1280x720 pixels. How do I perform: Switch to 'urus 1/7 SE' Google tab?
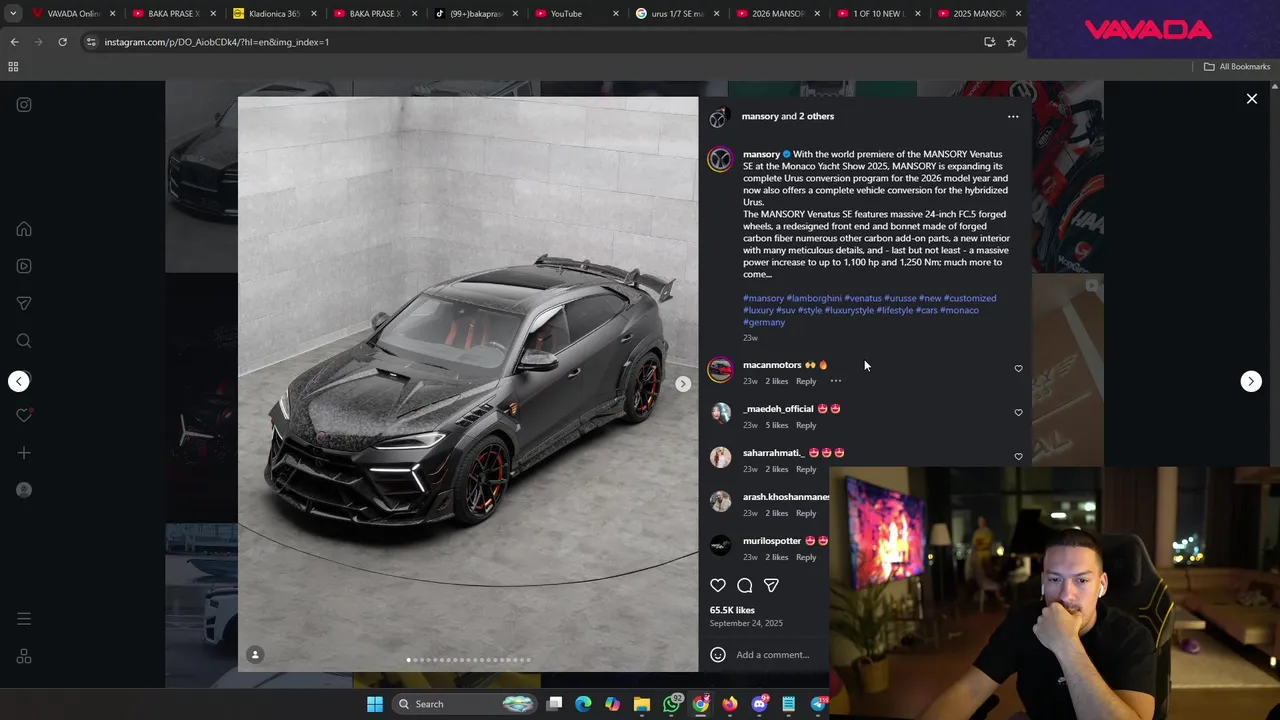coord(677,14)
